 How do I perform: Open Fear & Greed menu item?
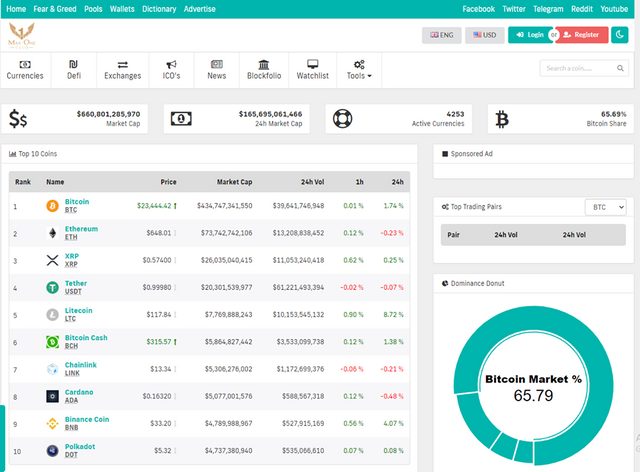point(55,9)
